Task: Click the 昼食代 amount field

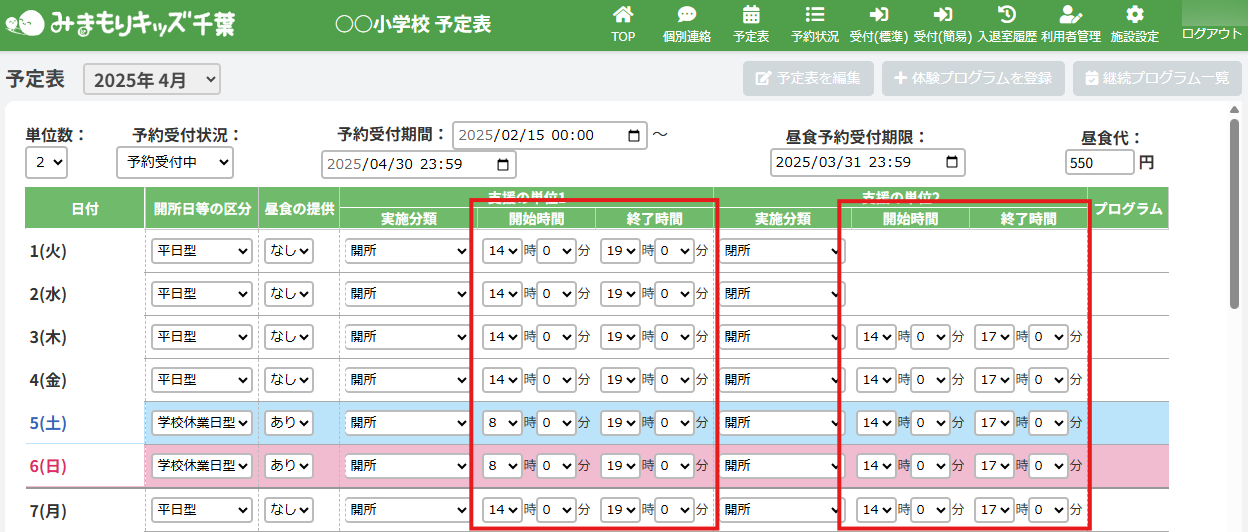Action: point(1100,162)
